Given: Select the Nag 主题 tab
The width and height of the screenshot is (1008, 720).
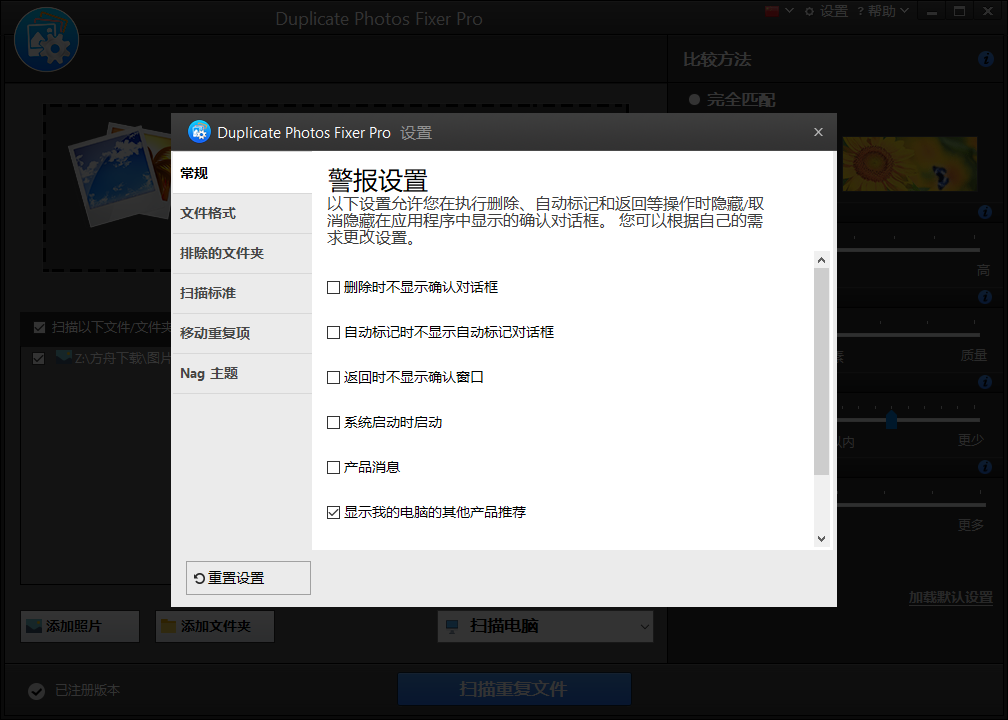Looking at the screenshot, I should [242, 374].
